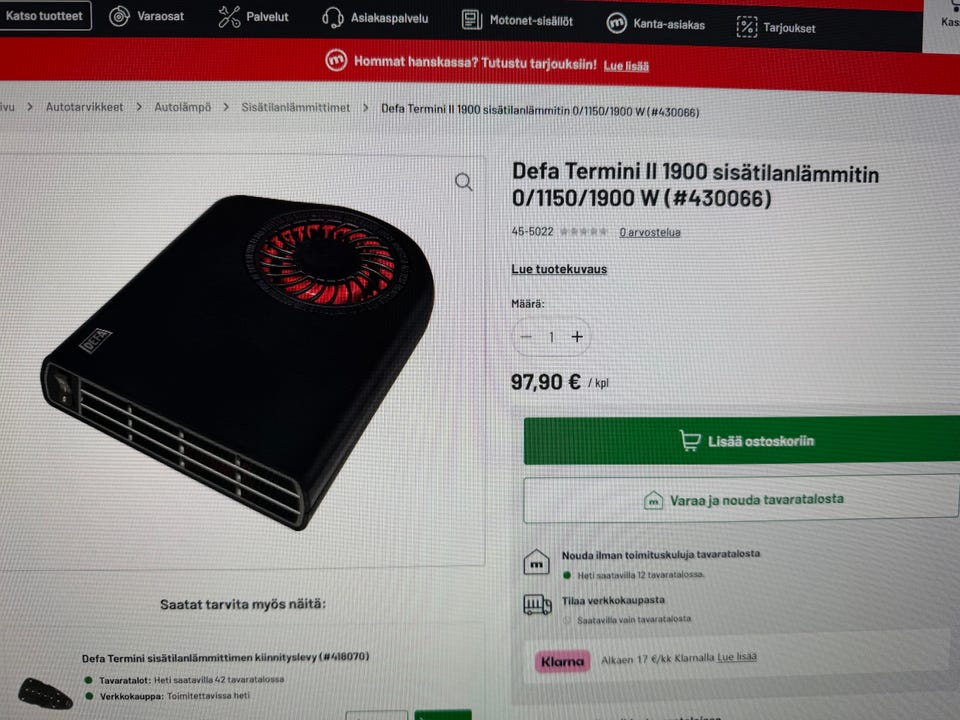Click Varaa ja nouda tavaratalosta button
Image resolution: width=960 pixels, height=720 pixels.
point(741,500)
